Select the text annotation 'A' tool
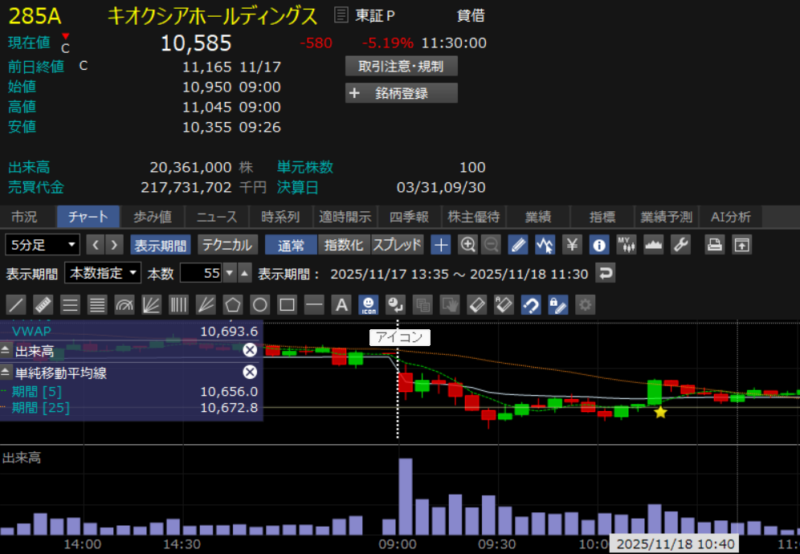Screen dimensions: 800x554 340,303
